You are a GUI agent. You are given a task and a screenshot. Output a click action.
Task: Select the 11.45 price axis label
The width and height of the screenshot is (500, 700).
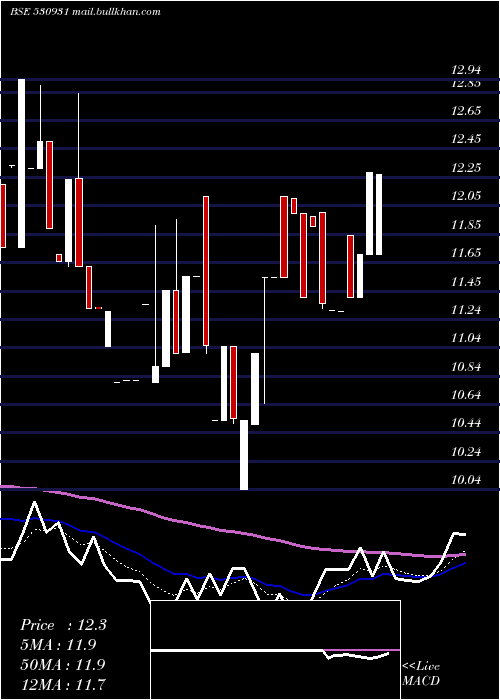click(x=466, y=282)
